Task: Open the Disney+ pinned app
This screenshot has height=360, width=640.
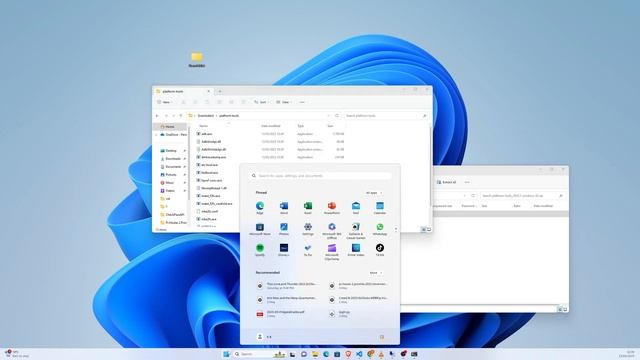Action: (x=284, y=250)
